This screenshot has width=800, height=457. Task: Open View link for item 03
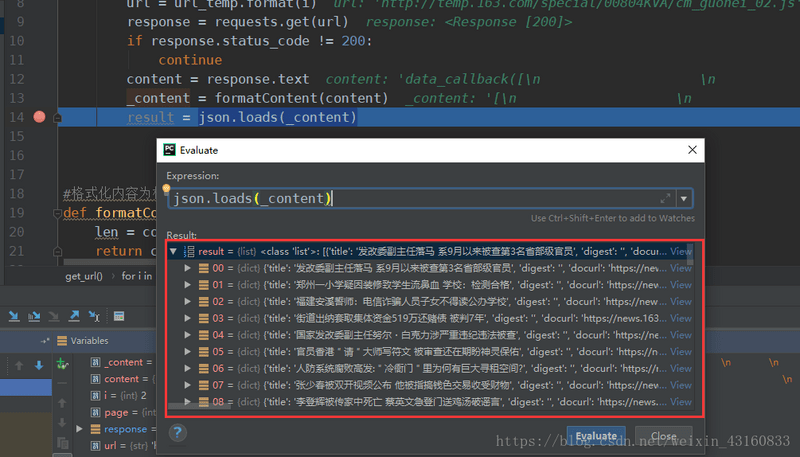click(681, 318)
